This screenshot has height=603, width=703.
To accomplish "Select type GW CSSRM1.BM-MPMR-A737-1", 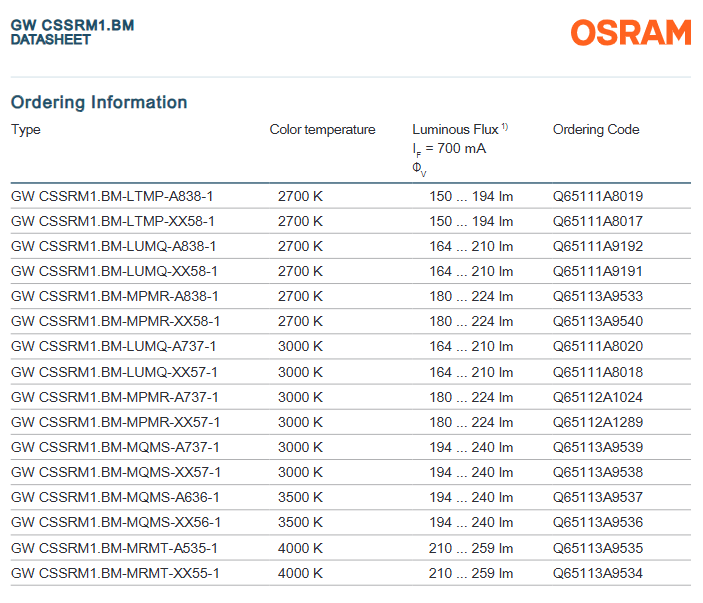I will coord(114,398).
